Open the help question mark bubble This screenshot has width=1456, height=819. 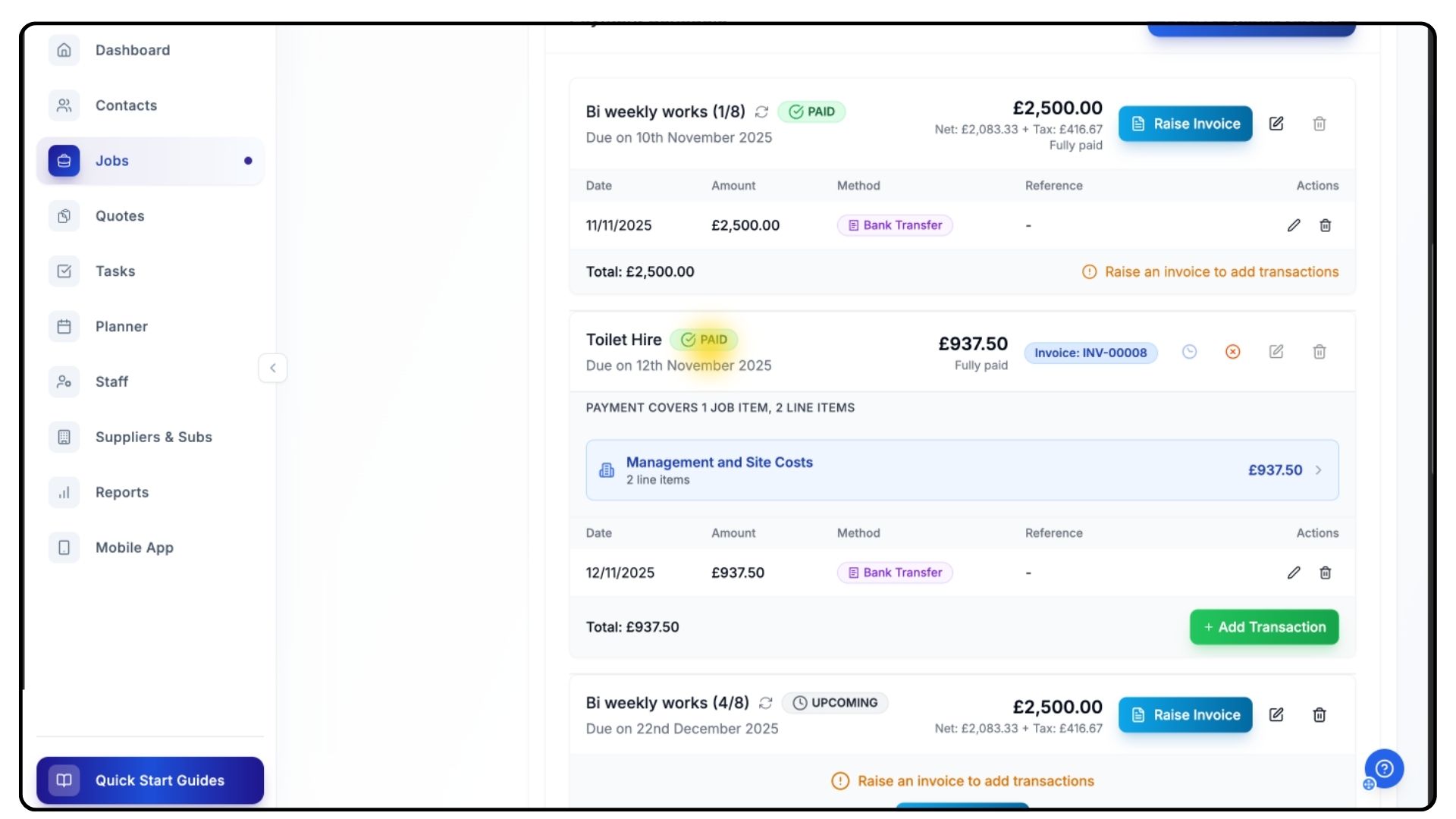(x=1384, y=769)
